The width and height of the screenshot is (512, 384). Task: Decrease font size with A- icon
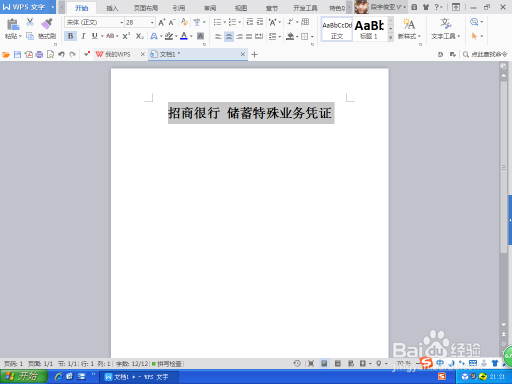click(172, 22)
